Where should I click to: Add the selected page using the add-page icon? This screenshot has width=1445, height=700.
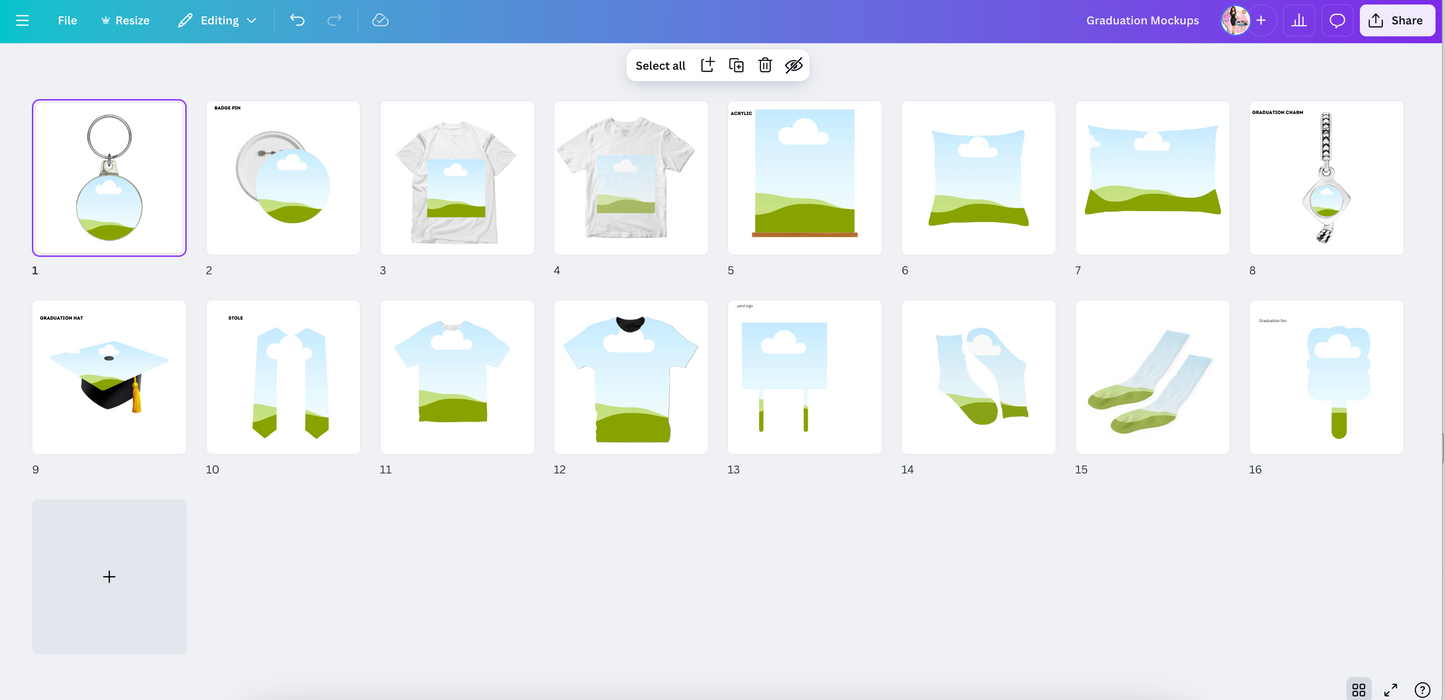point(707,64)
